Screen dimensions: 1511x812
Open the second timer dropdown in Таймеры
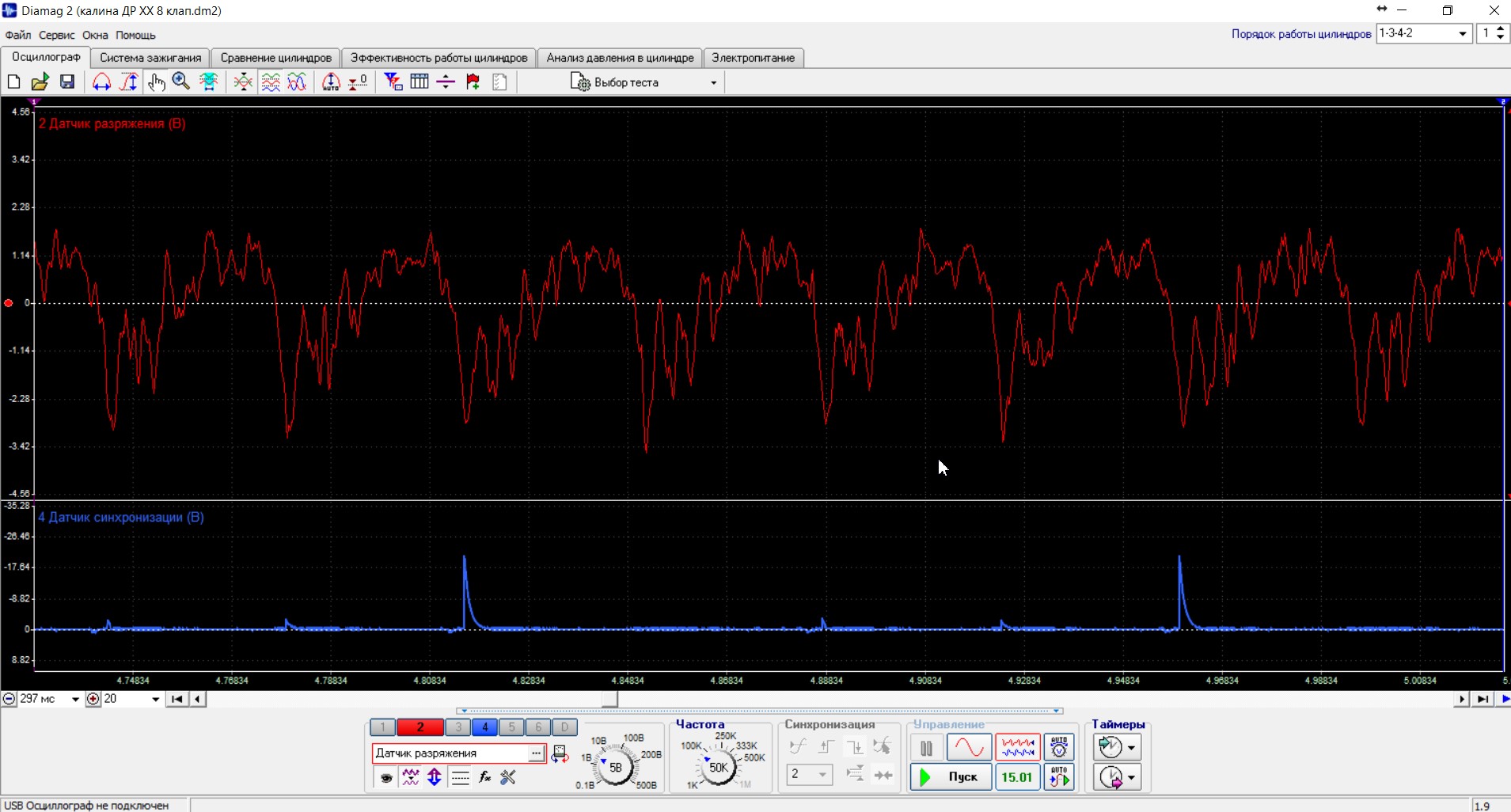(x=1132, y=777)
